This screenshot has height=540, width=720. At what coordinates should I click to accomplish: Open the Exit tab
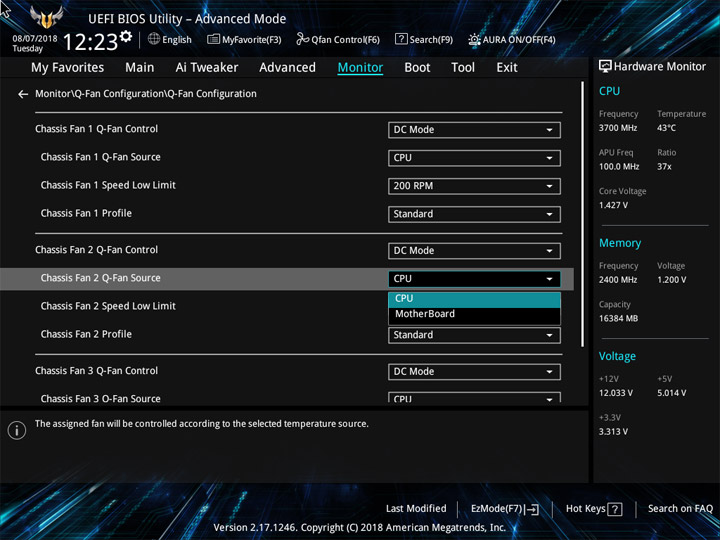click(507, 68)
